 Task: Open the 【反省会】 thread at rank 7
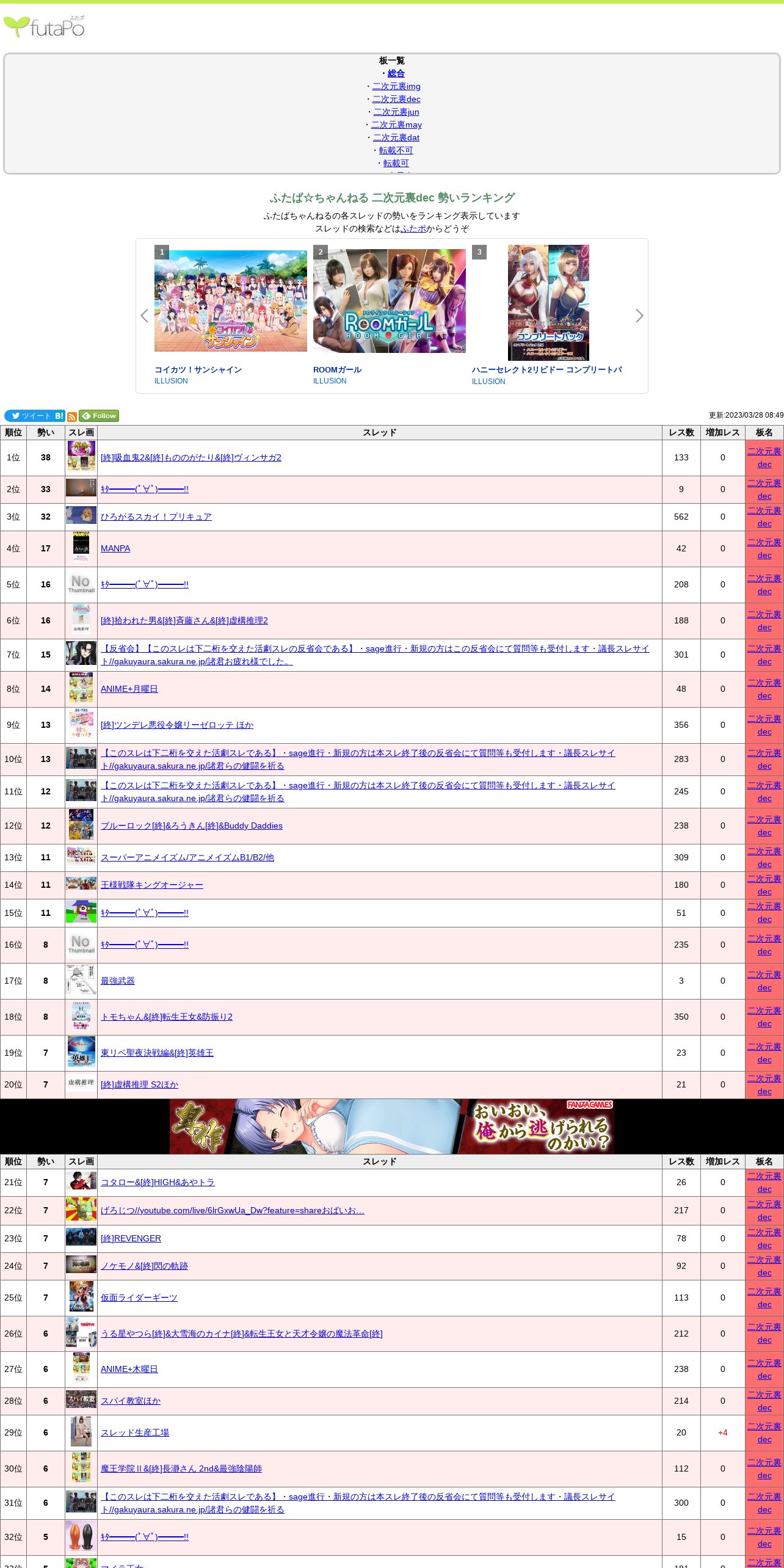(375, 655)
